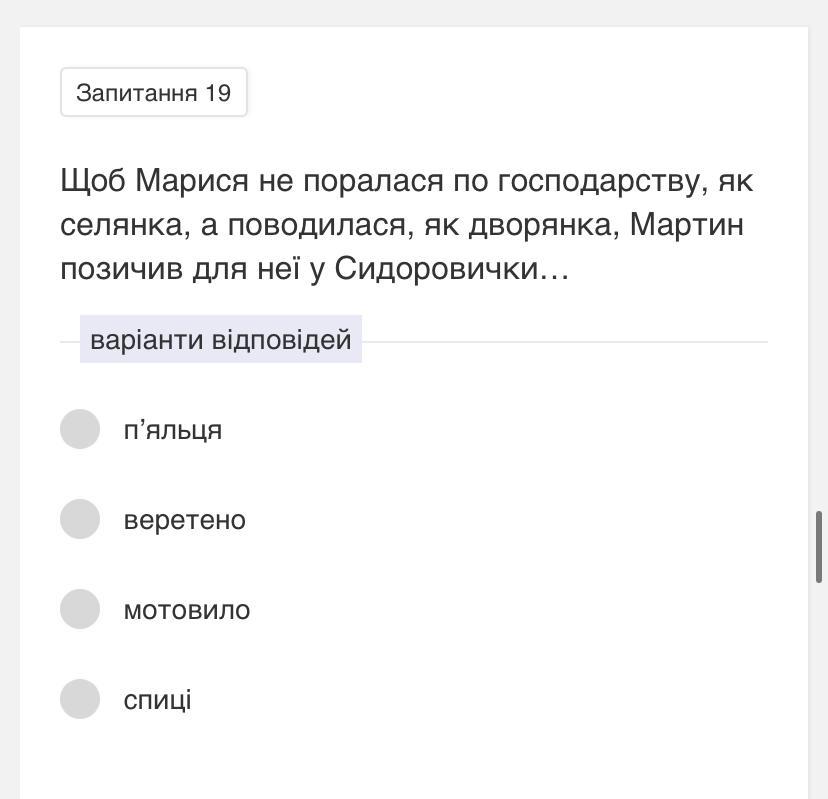The image size is (828, 799).
Task: Click the веретено answer label
Action: pos(185,520)
